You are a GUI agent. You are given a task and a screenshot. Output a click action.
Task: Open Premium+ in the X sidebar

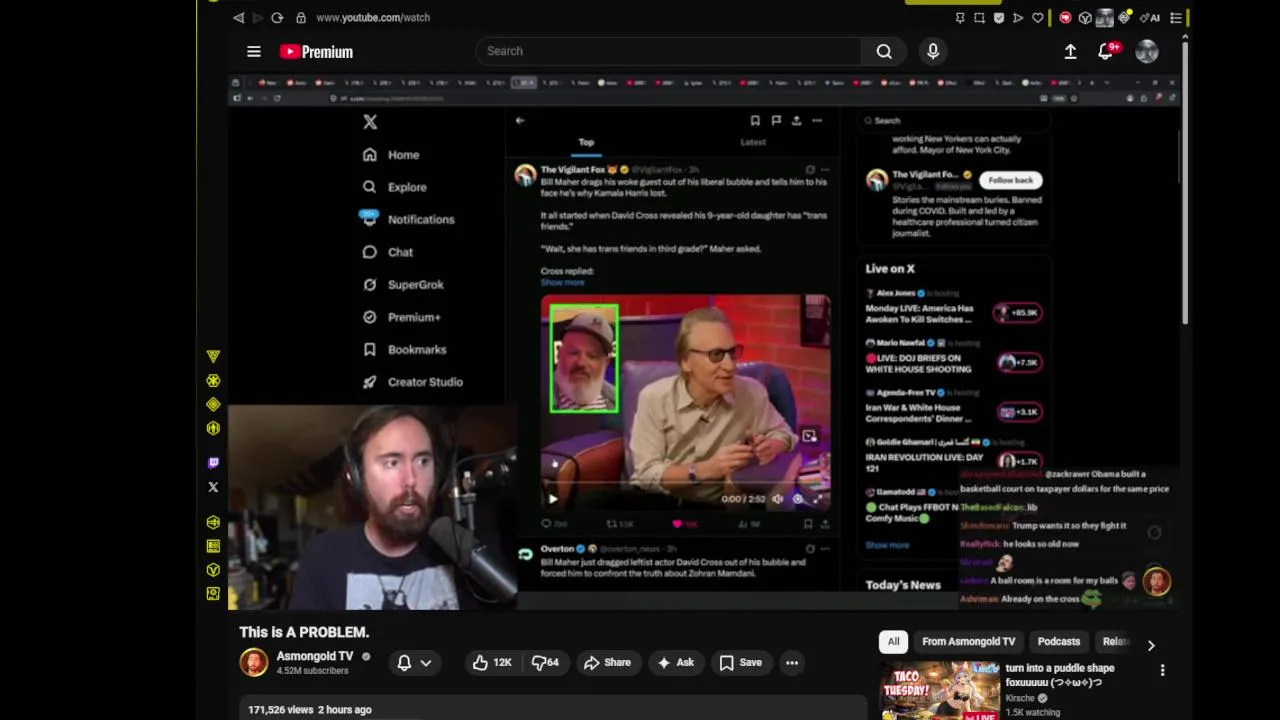coord(402,317)
